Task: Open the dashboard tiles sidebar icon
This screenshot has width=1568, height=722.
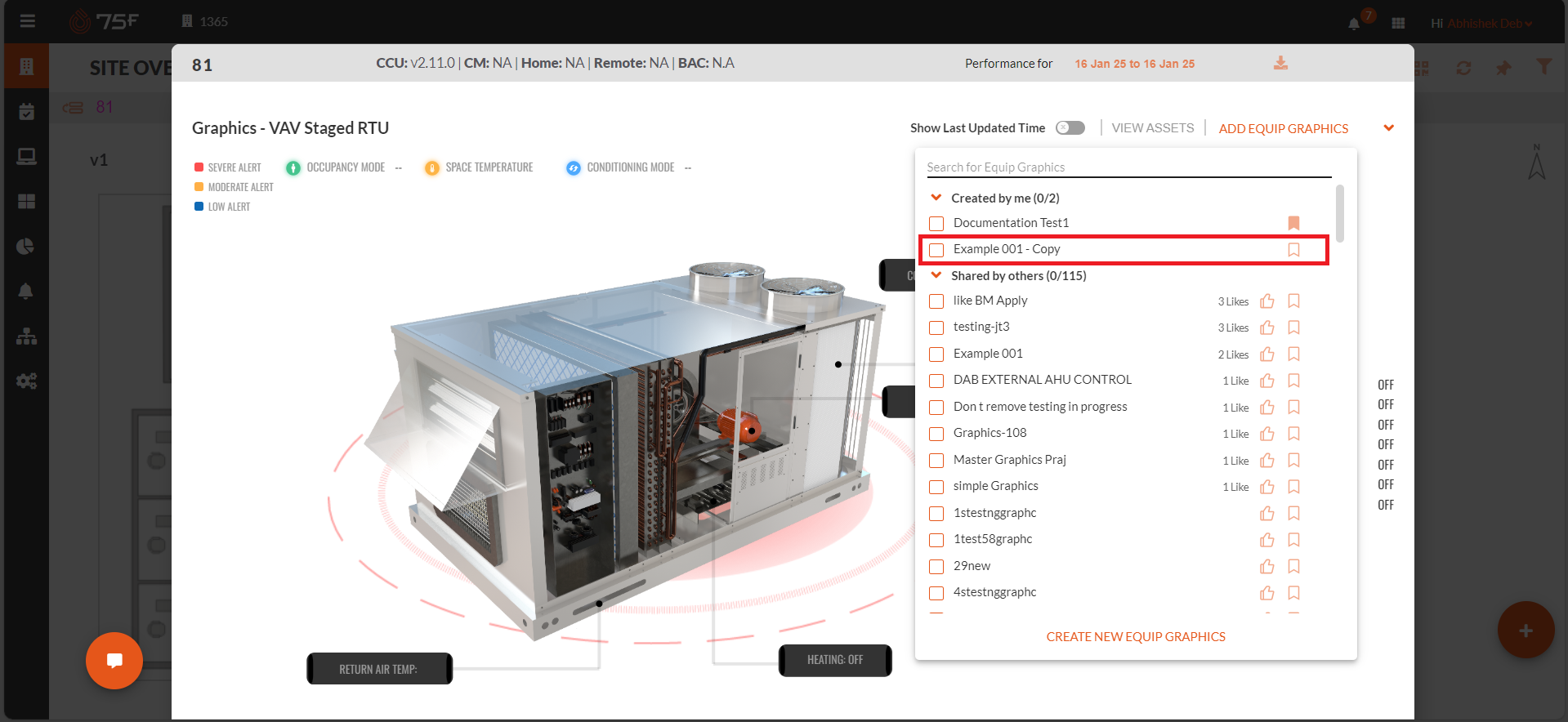Action: [x=26, y=201]
